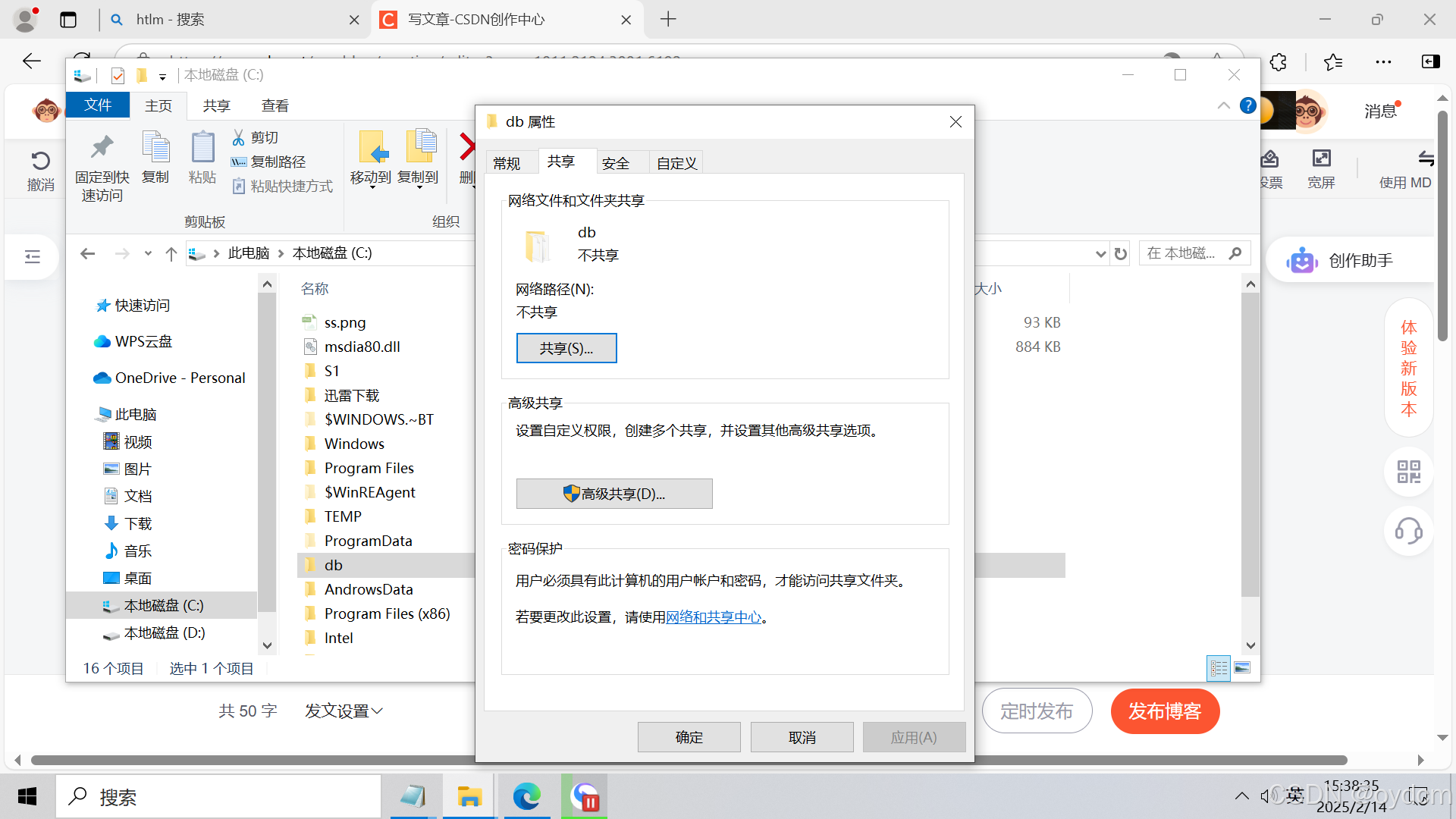Viewport: 1456px width, 819px height.
Task: Expand the address bar history dropdown
Action: [1101, 254]
